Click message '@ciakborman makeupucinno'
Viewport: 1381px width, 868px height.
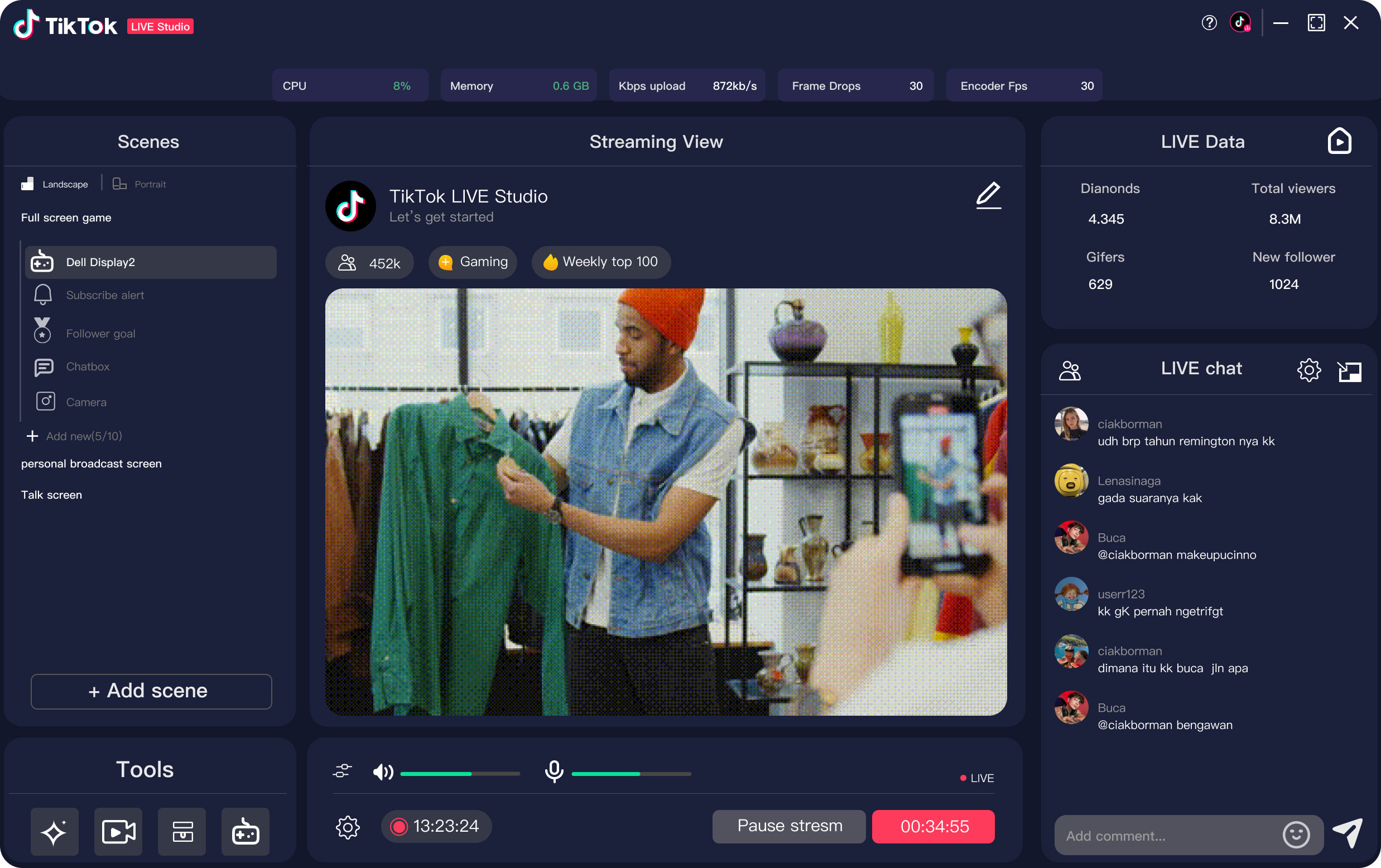coord(1177,555)
